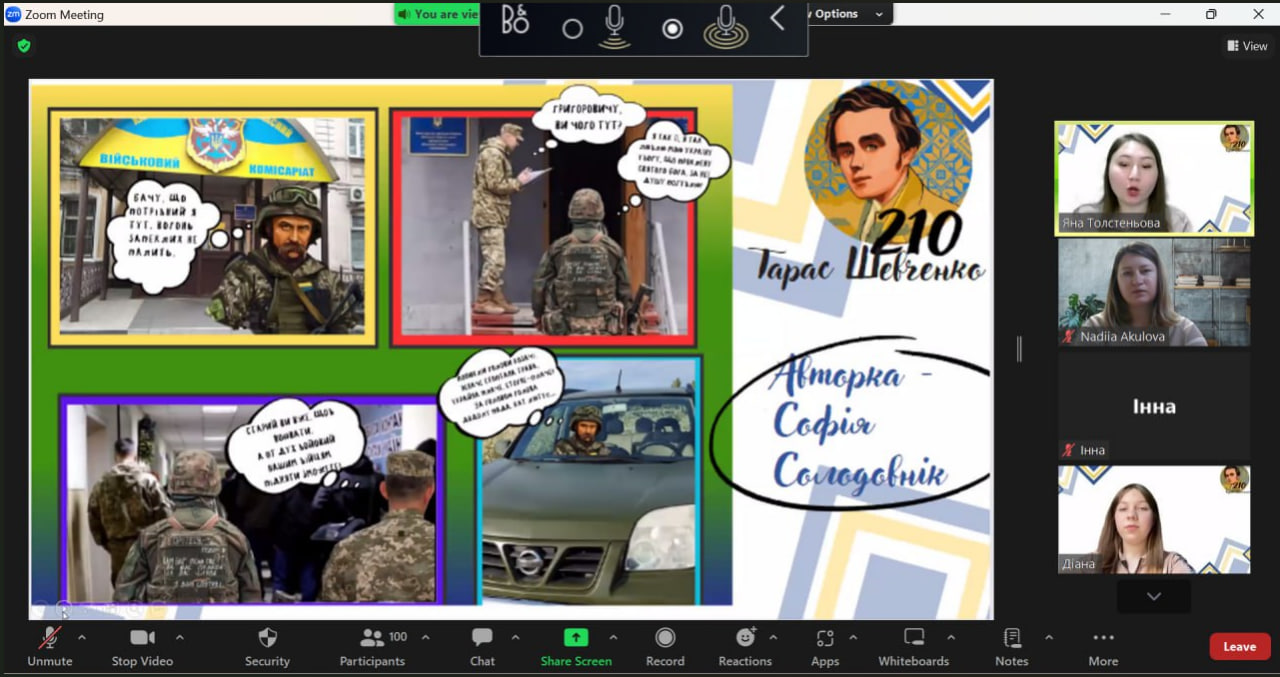Expand video options arrow next to Stop Video
Screen dimensions: 1280x677
180,637
